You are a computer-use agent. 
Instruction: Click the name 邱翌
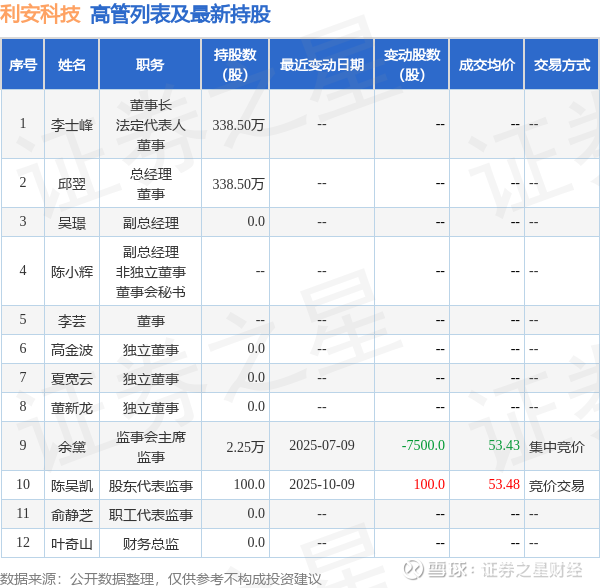[72, 184]
